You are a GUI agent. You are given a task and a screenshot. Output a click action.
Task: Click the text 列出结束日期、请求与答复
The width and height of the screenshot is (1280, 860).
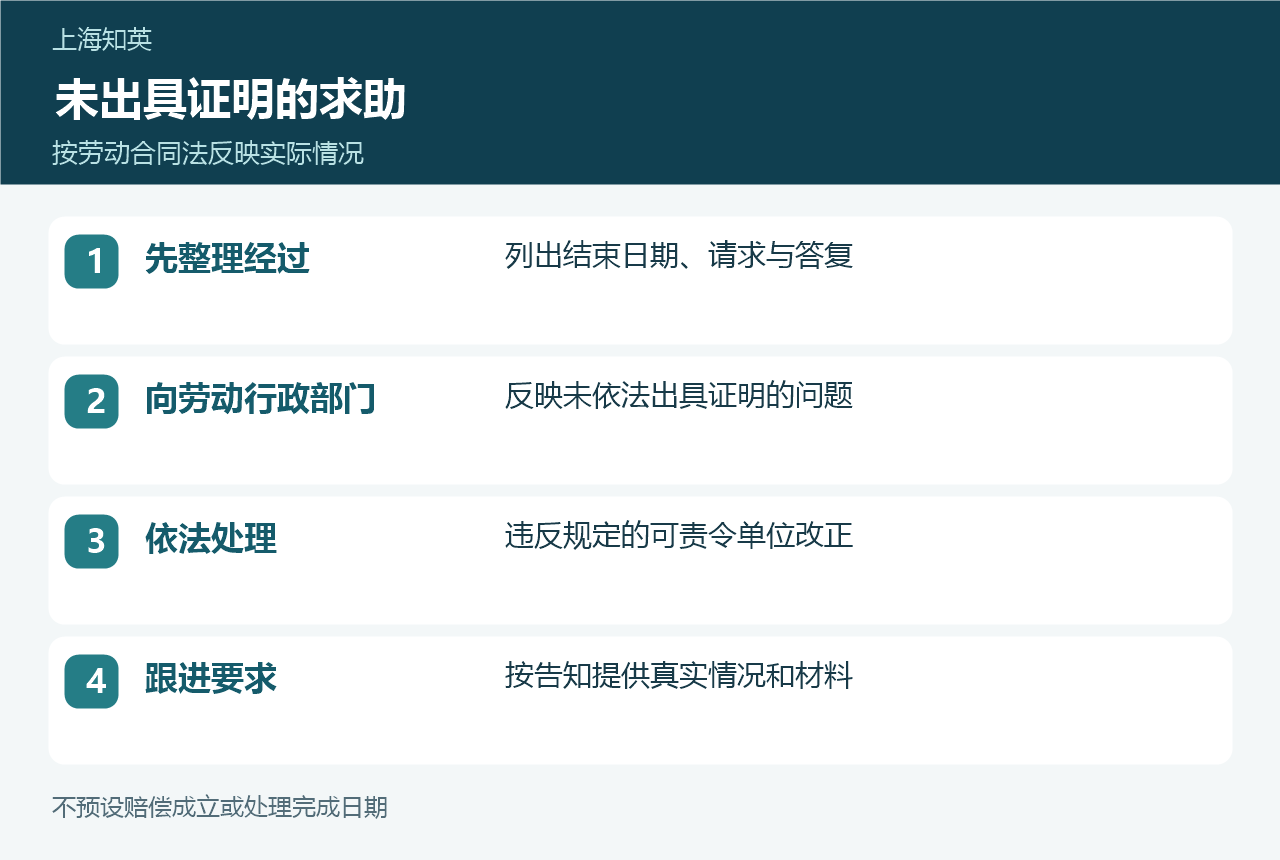click(679, 256)
